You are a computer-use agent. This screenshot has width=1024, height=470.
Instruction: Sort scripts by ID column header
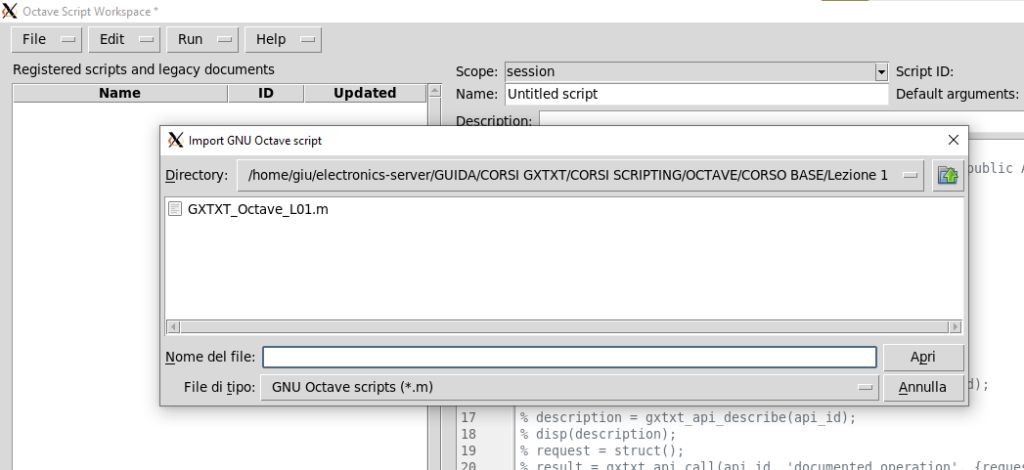click(x=266, y=93)
